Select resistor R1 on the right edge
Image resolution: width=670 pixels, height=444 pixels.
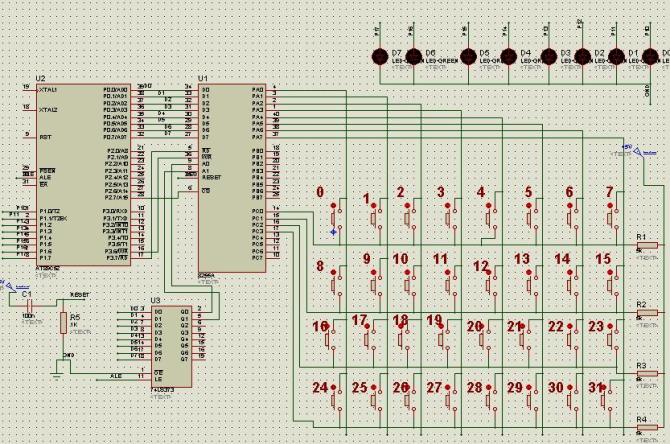645,247
